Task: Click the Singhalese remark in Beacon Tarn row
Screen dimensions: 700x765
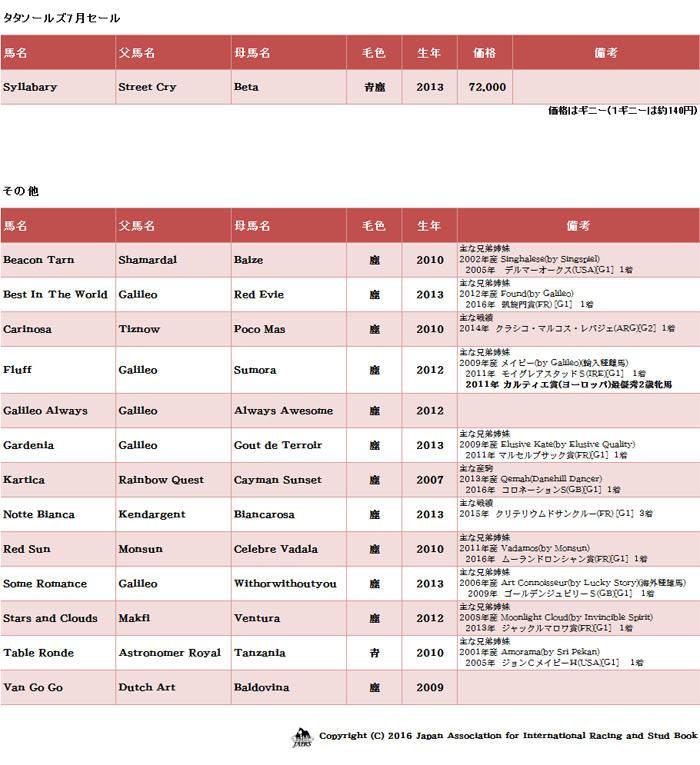Action: point(529,259)
